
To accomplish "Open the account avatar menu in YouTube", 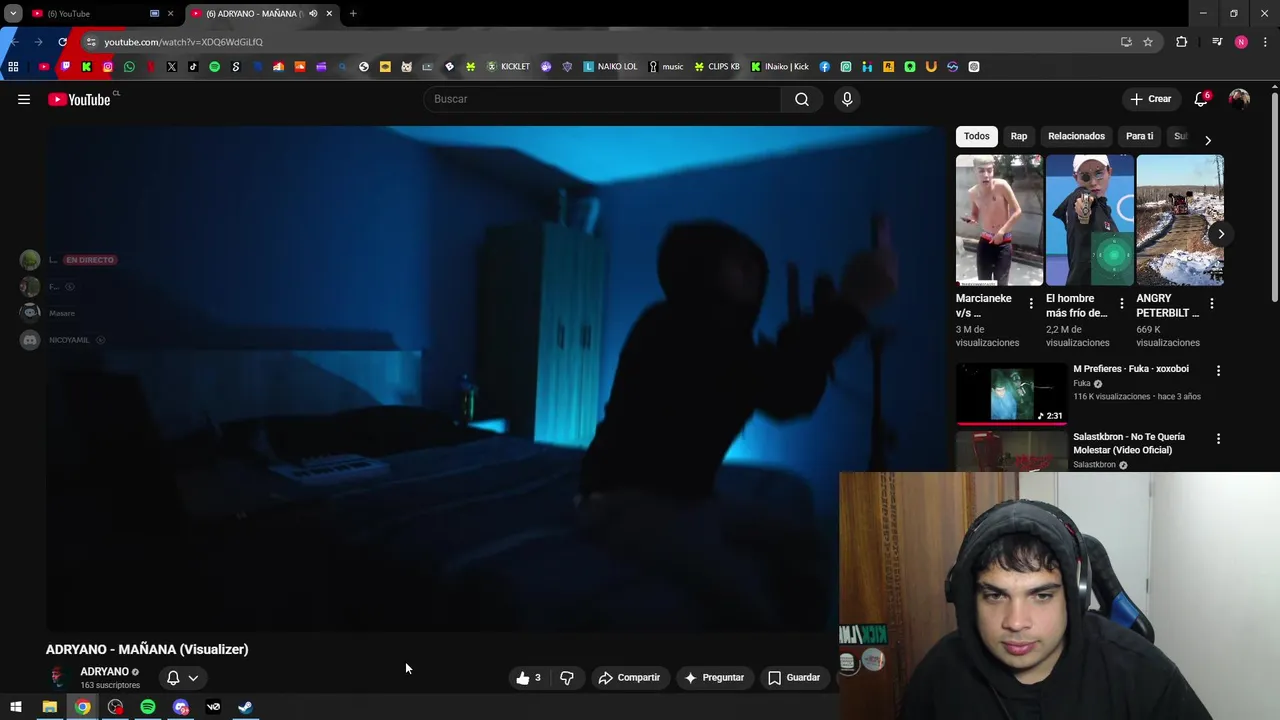I will pos(1239,99).
